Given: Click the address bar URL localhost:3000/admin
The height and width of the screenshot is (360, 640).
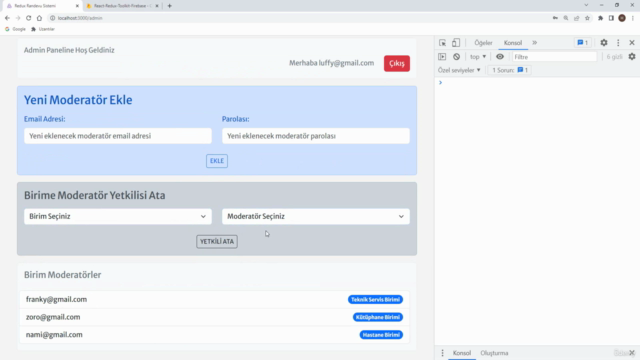Looking at the screenshot, I should coord(80,18).
